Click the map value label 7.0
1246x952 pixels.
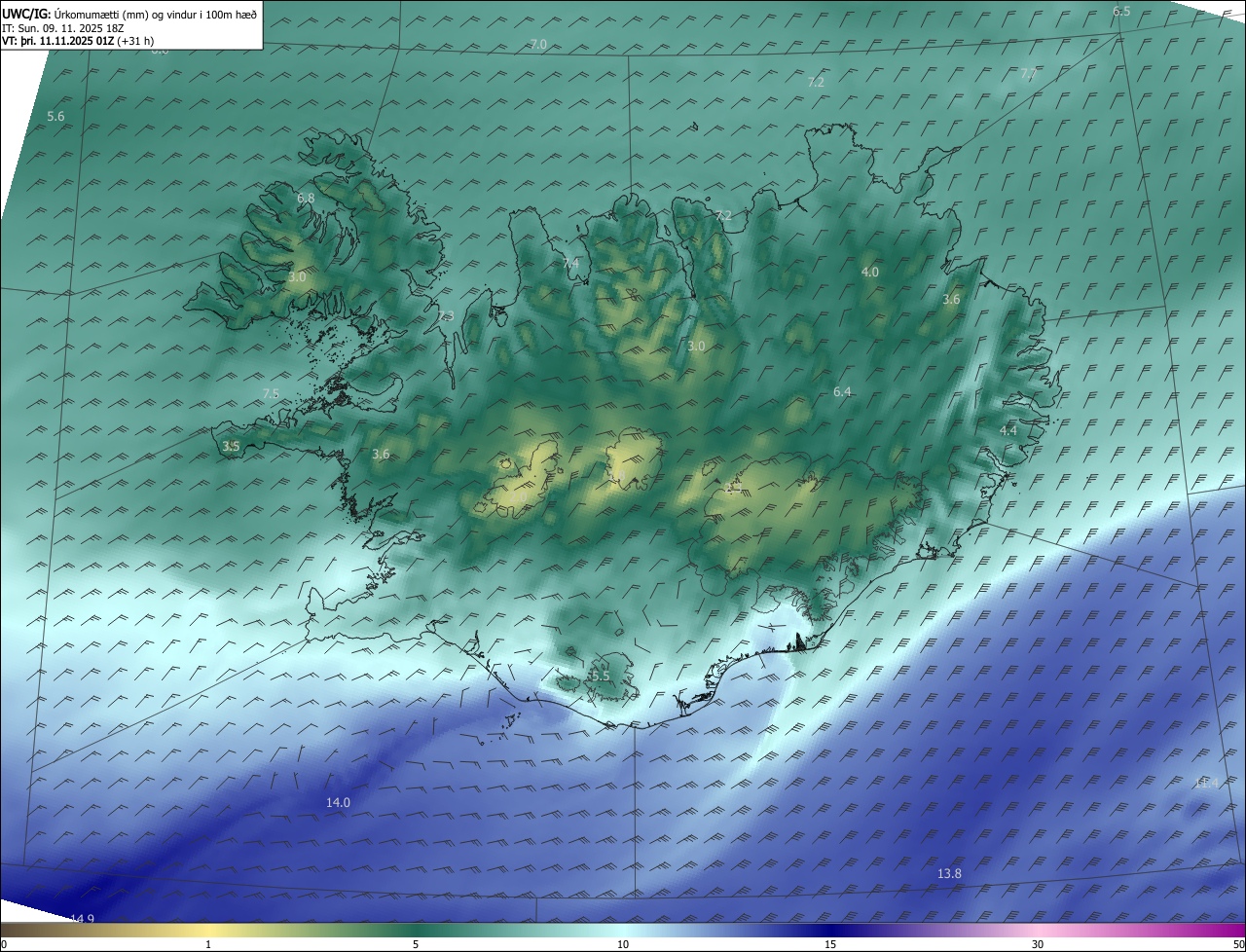[x=538, y=45]
